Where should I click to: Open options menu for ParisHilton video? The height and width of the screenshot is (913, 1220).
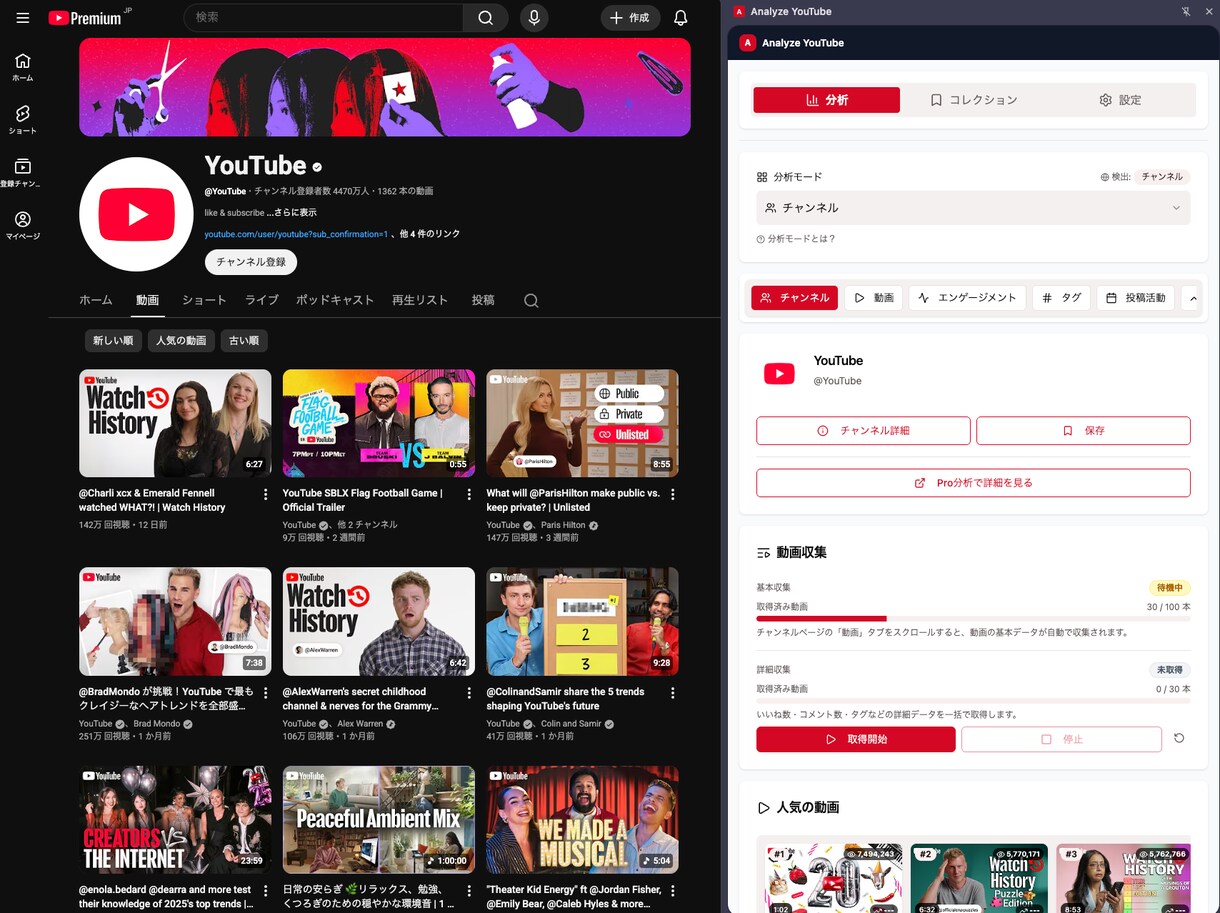click(673, 494)
